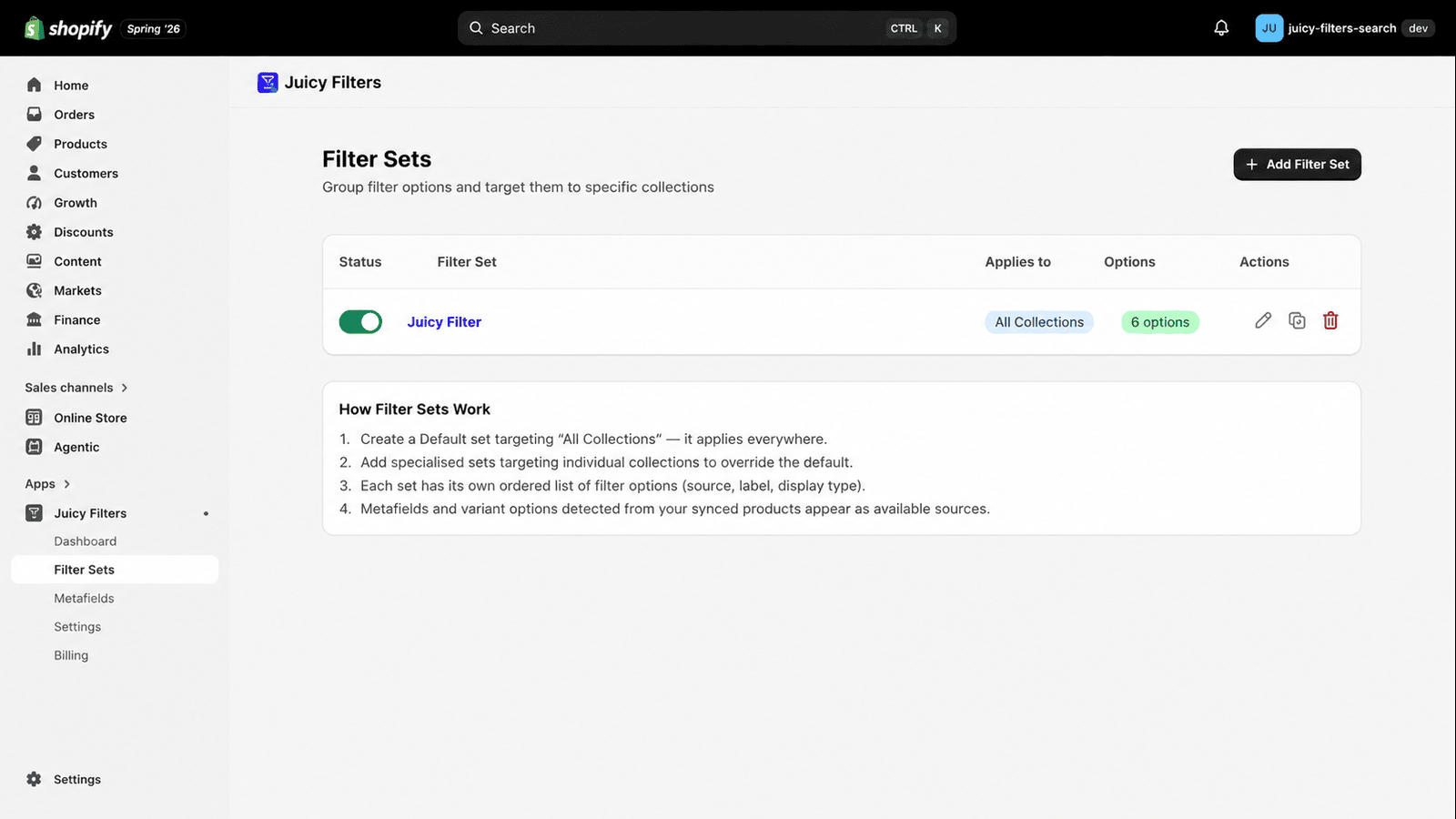The height and width of the screenshot is (819, 1456).
Task: Click the Home house icon in sidebar
Action: tap(35, 85)
